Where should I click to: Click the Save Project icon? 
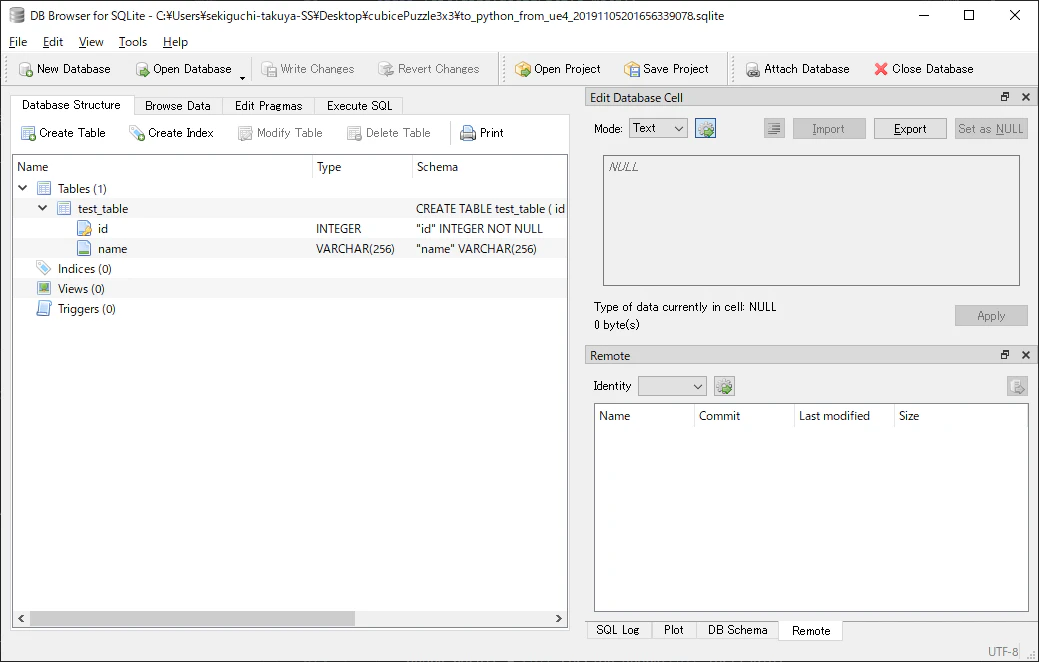631,69
